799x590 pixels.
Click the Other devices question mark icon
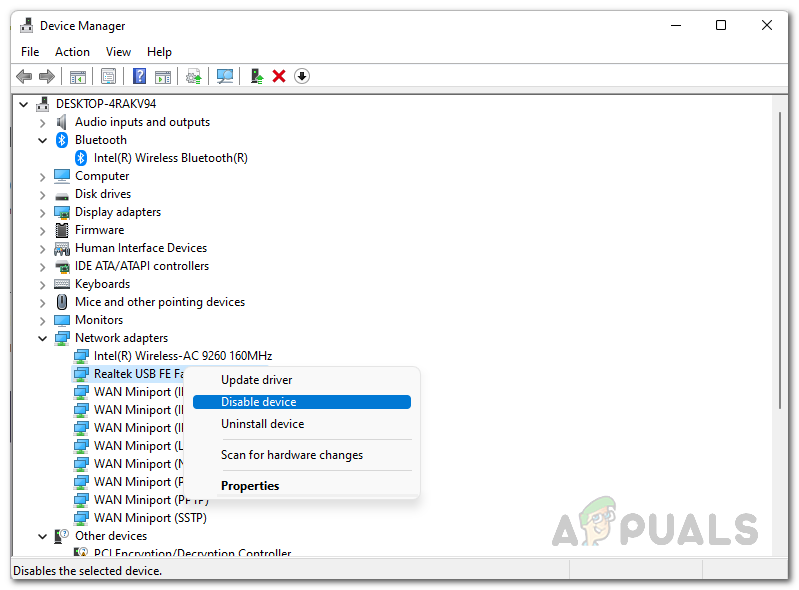pos(62,536)
